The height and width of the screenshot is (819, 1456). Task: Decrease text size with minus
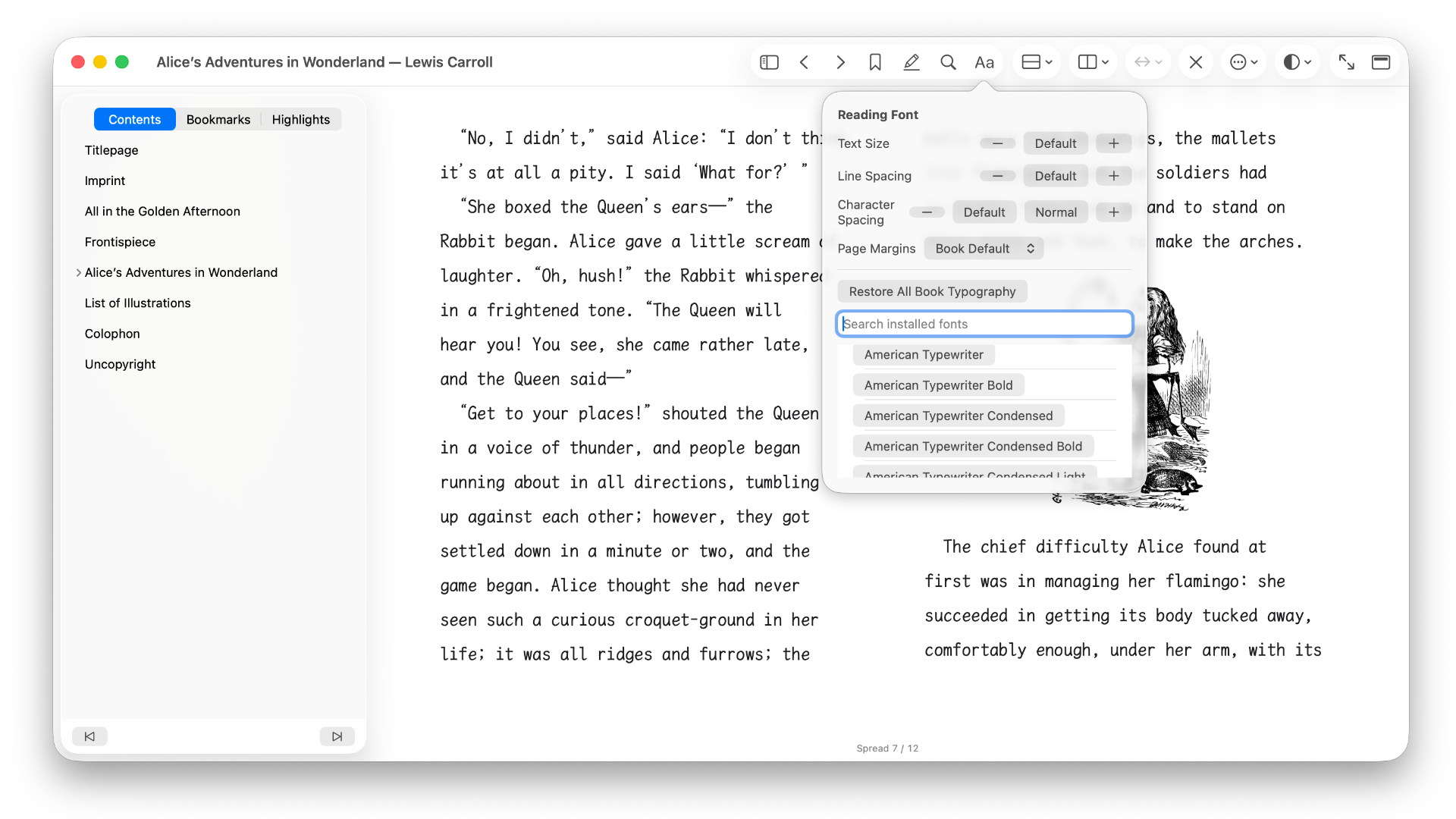[998, 143]
